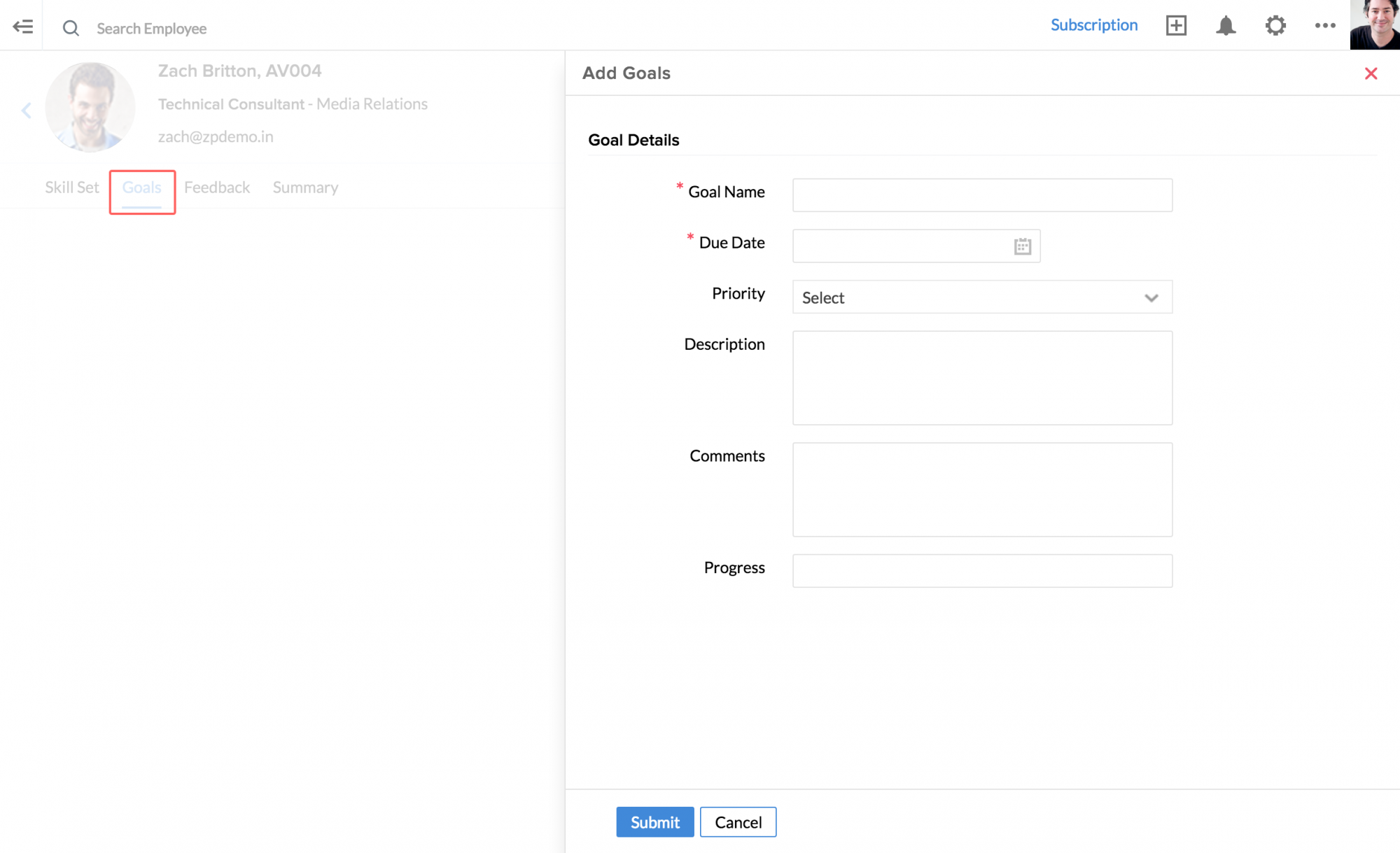
Task: Collapse the sidebar with the back-arrow menu icon
Action: [x=22, y=27]
